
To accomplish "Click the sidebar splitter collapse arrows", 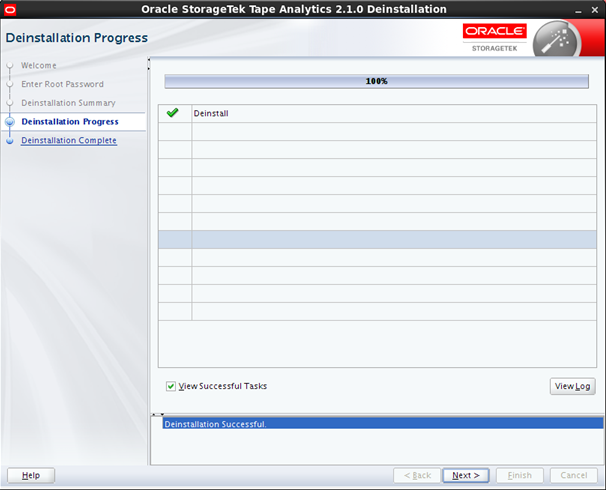I will coord(149,65).
